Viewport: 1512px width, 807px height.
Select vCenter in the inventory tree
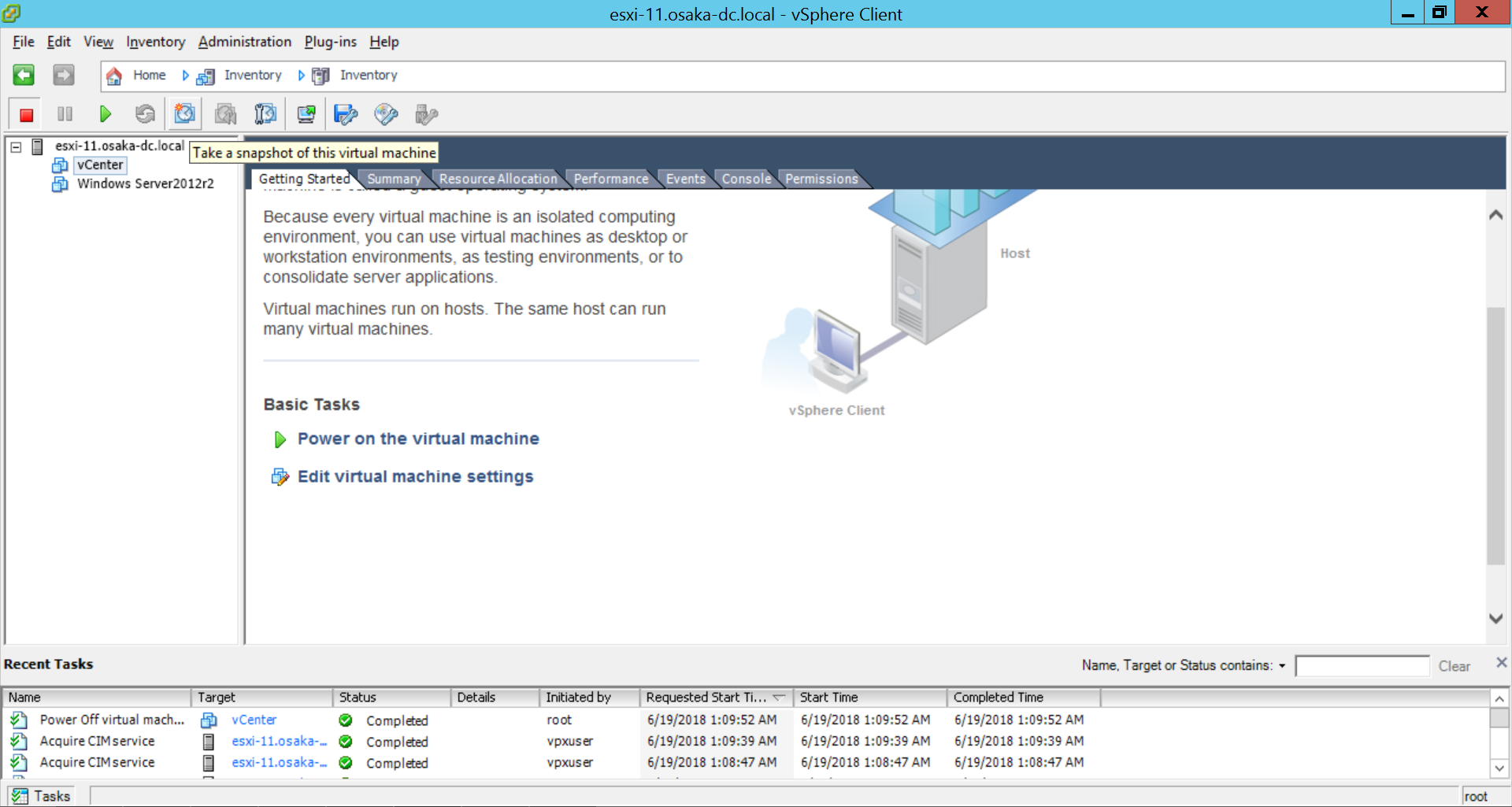tap(100, 165)
